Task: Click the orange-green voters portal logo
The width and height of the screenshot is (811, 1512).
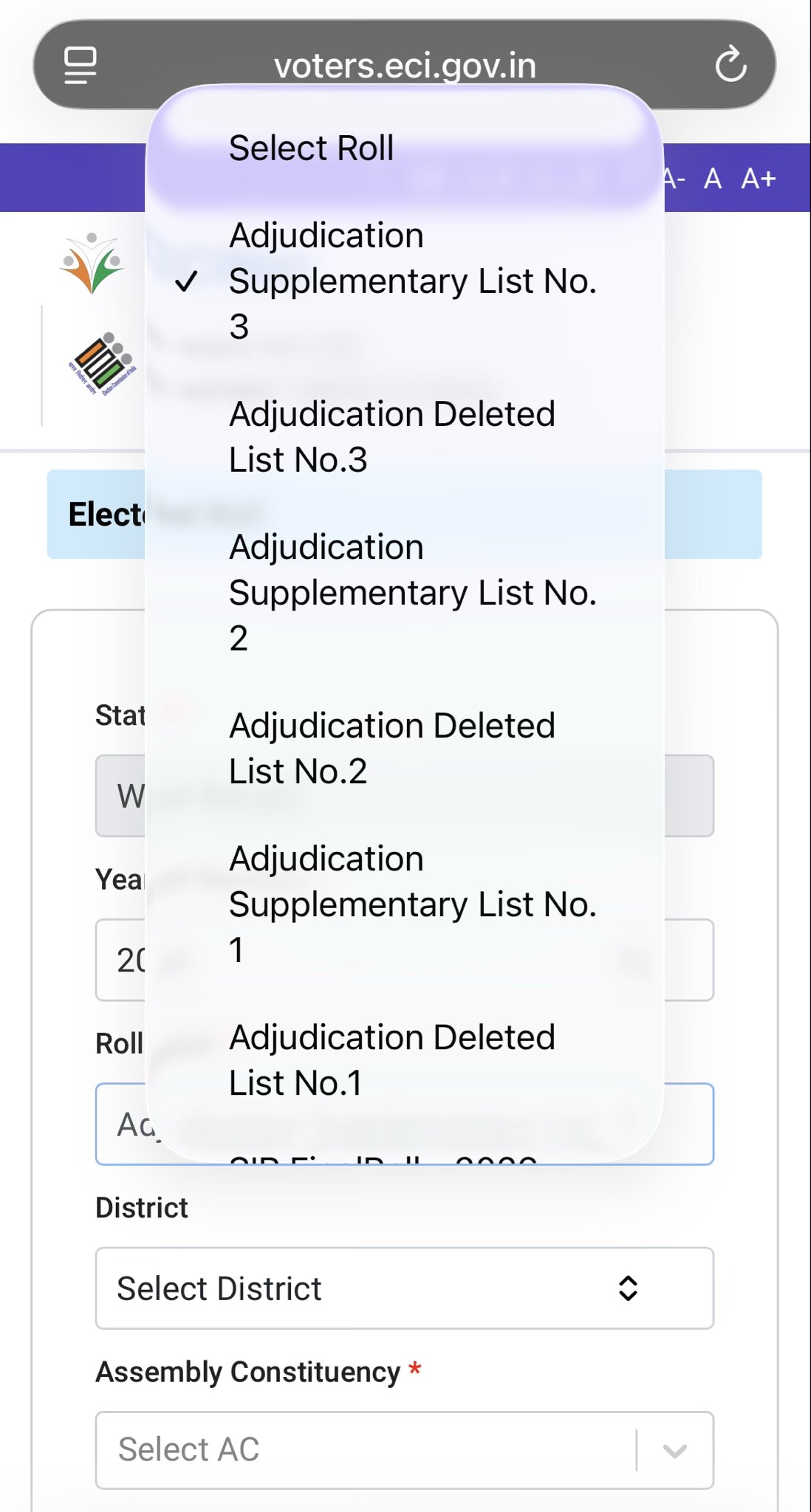Action: point(92,263)
